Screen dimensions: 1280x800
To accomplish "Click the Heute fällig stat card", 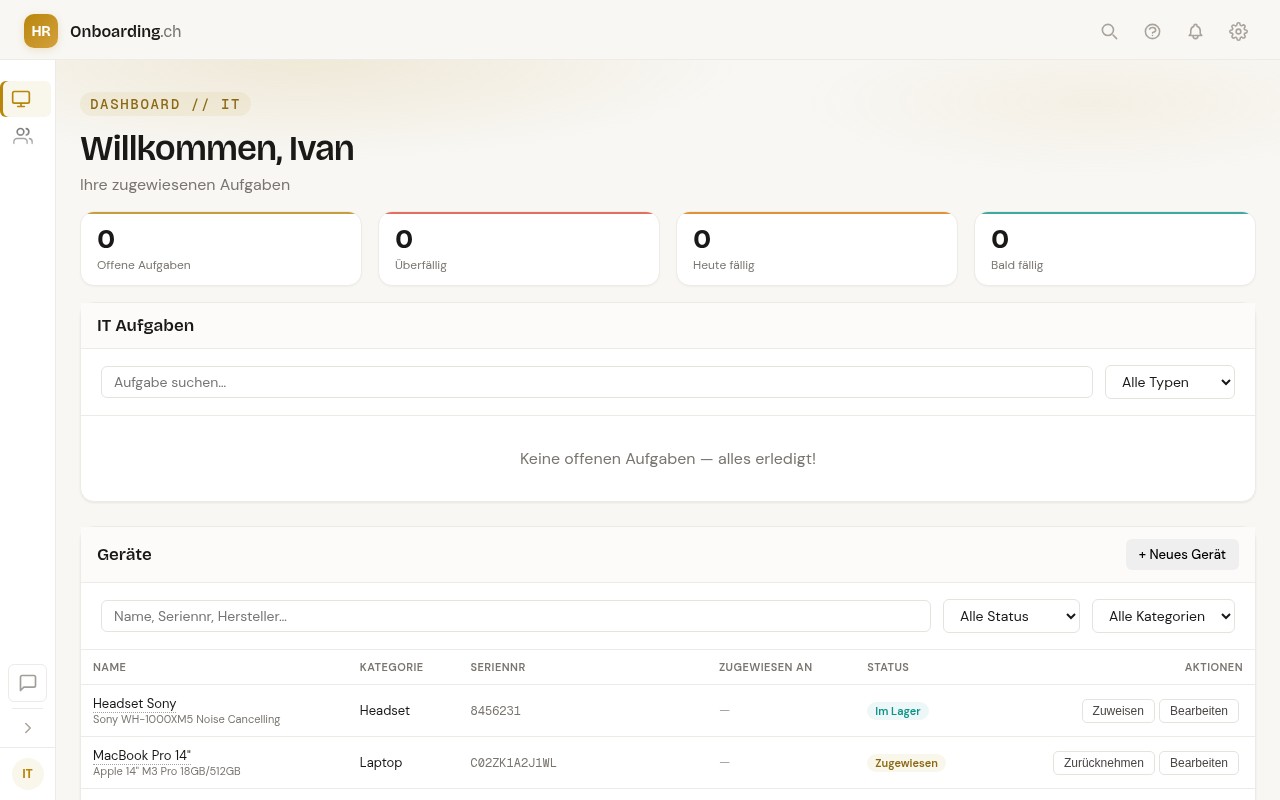I will (817, 249).
